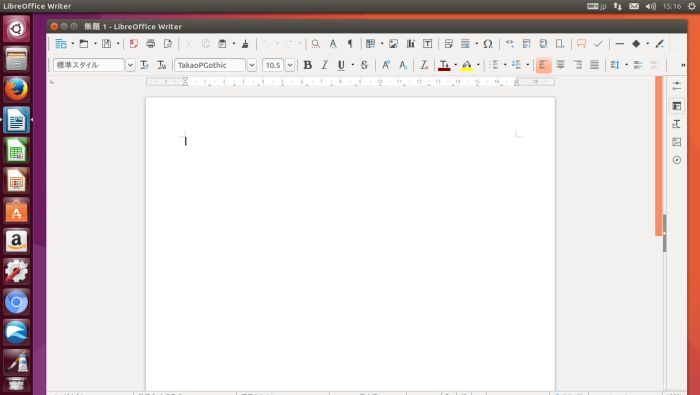700x395 pixels.
Task: Expand font size 10.5 dropdown
Action: click(290, 65)
